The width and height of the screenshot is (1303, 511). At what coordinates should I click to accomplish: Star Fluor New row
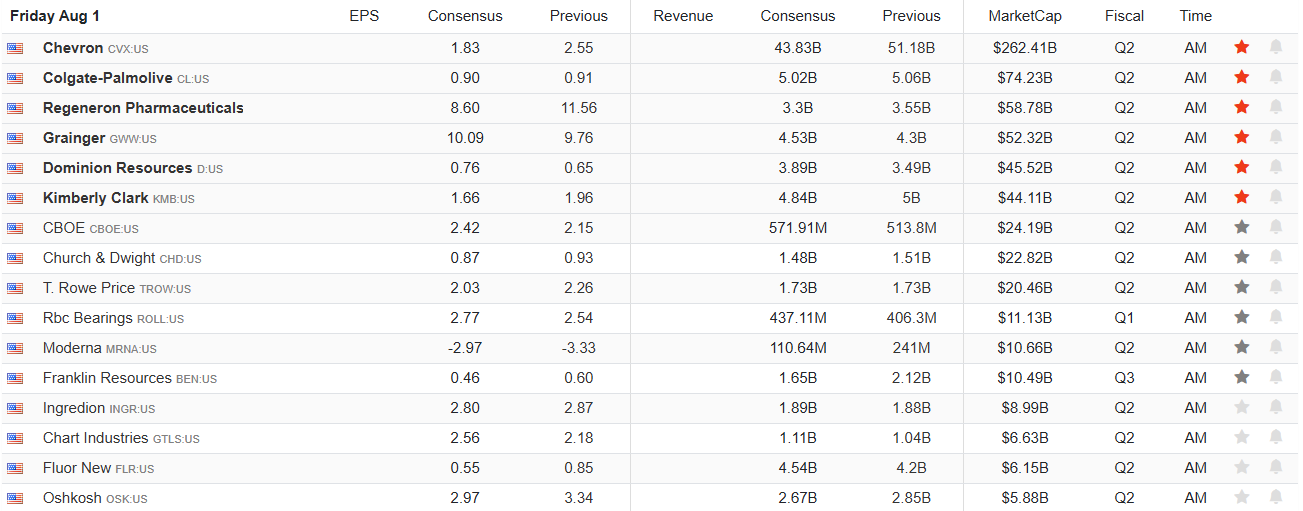point(1242,467)
